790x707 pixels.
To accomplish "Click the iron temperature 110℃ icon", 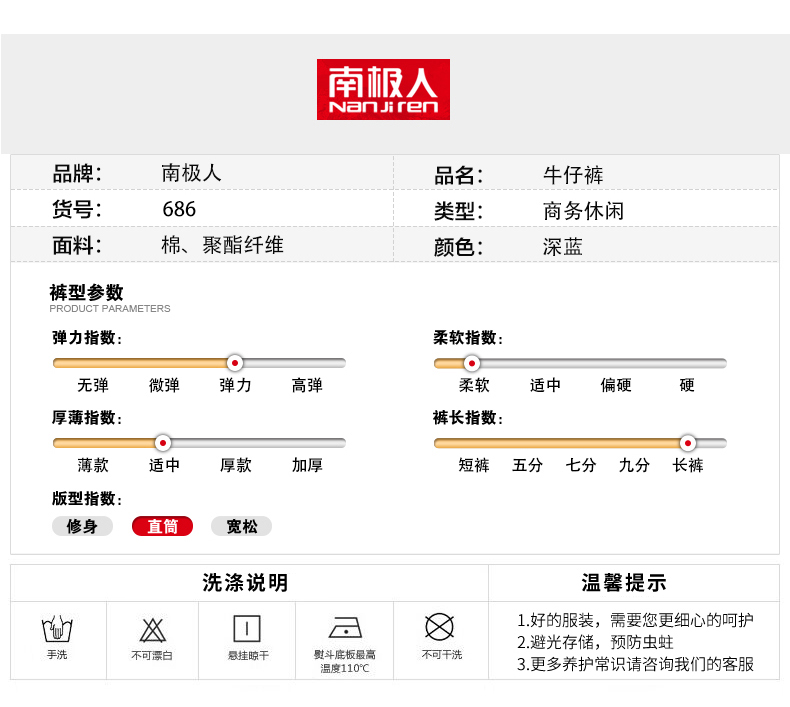I will [x=345, y=628].
